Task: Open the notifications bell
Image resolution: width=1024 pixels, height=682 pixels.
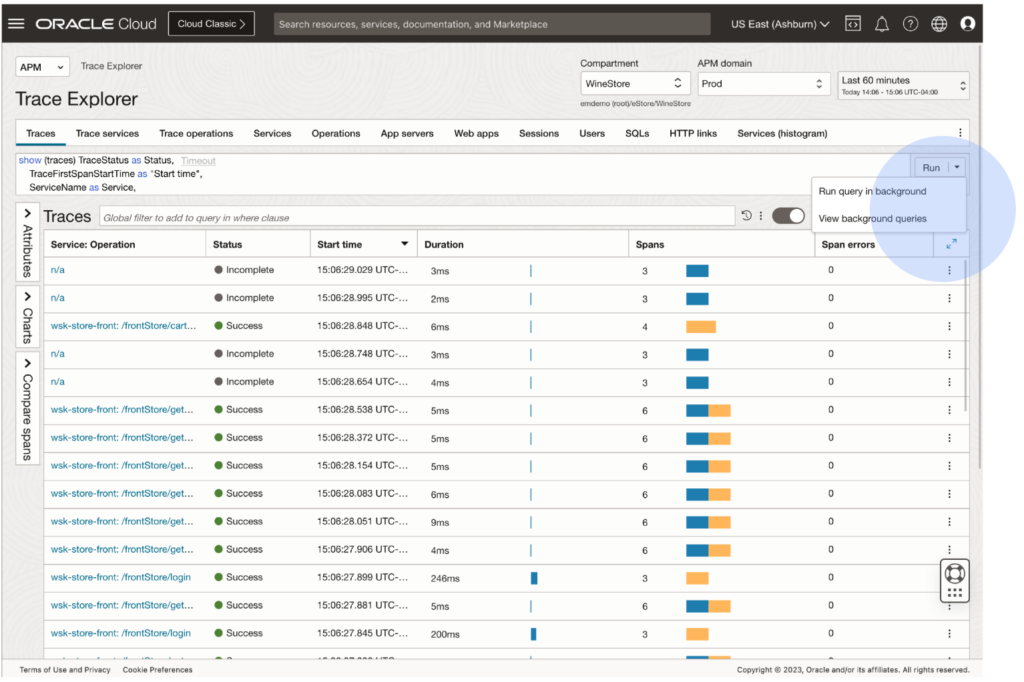Action: click(x=882, y=24)
